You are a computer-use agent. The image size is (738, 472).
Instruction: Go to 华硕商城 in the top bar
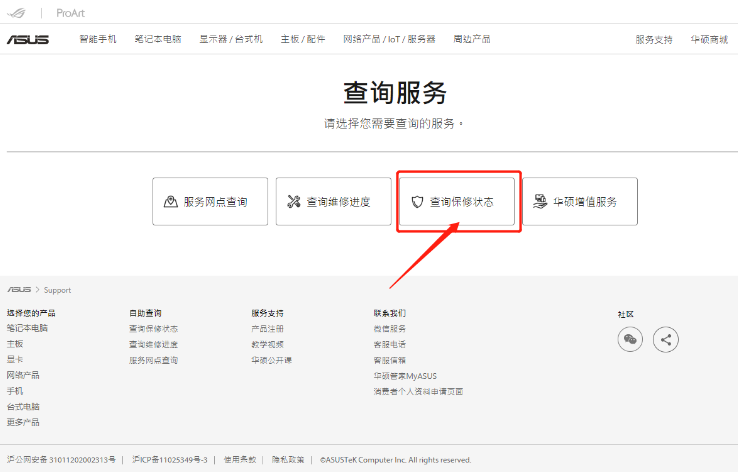point(709,39)
